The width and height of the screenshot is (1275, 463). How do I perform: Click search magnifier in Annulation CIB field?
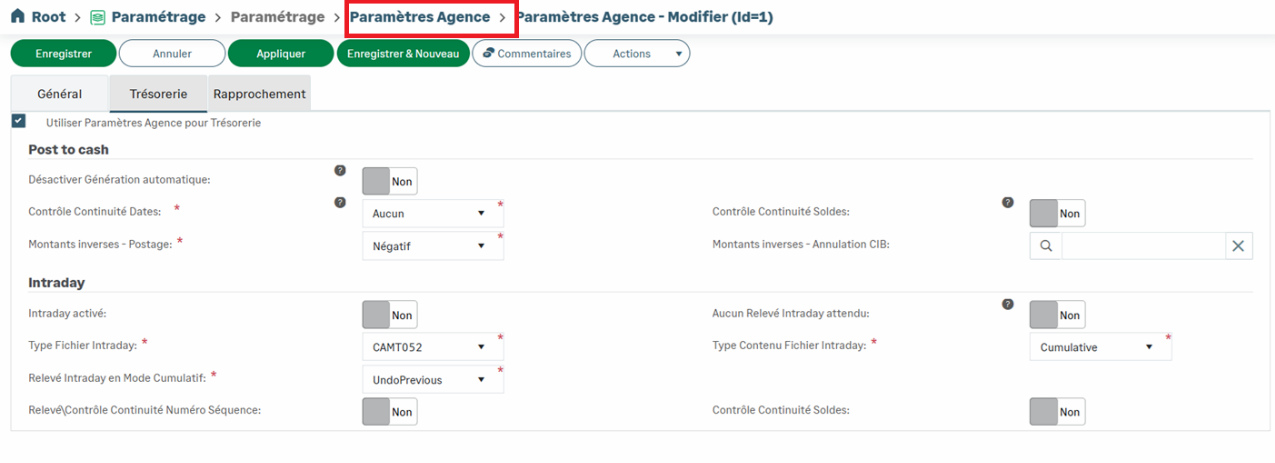click(x=1046, y=246)
